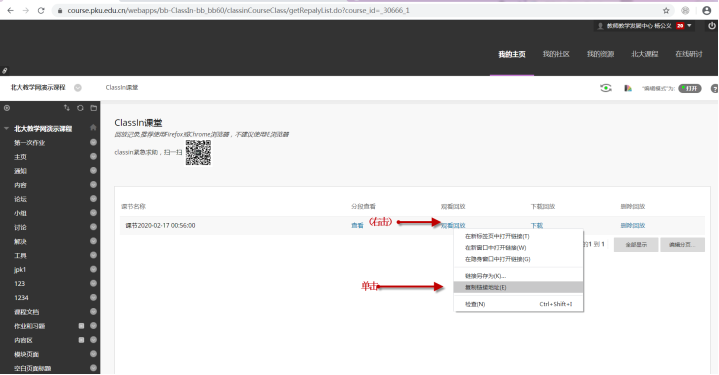Click the ClassIn QR code image

pyautogui.click(x=198, y=153)
